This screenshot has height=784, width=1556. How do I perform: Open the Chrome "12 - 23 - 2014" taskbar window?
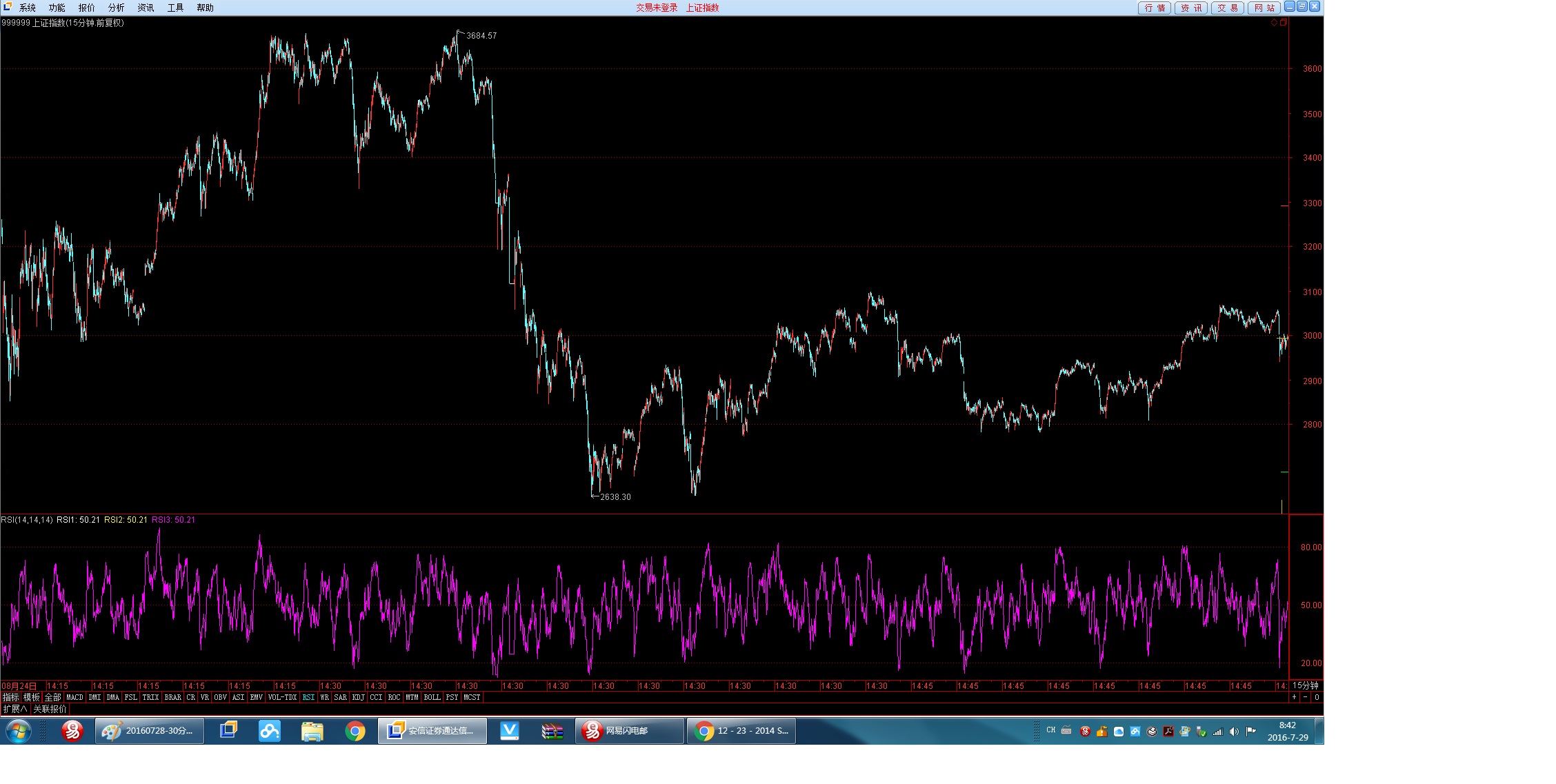click(741, 731)
